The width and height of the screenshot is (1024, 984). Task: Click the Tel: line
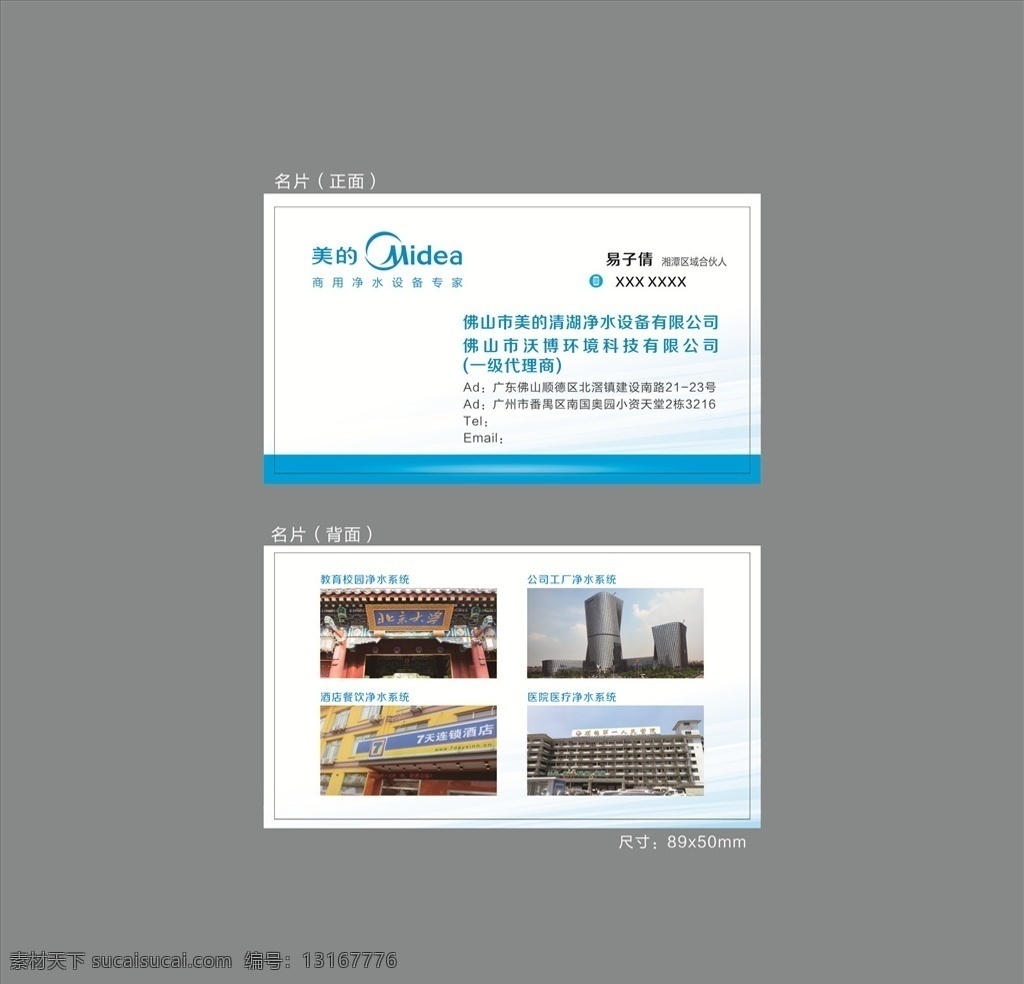point(476,421)
